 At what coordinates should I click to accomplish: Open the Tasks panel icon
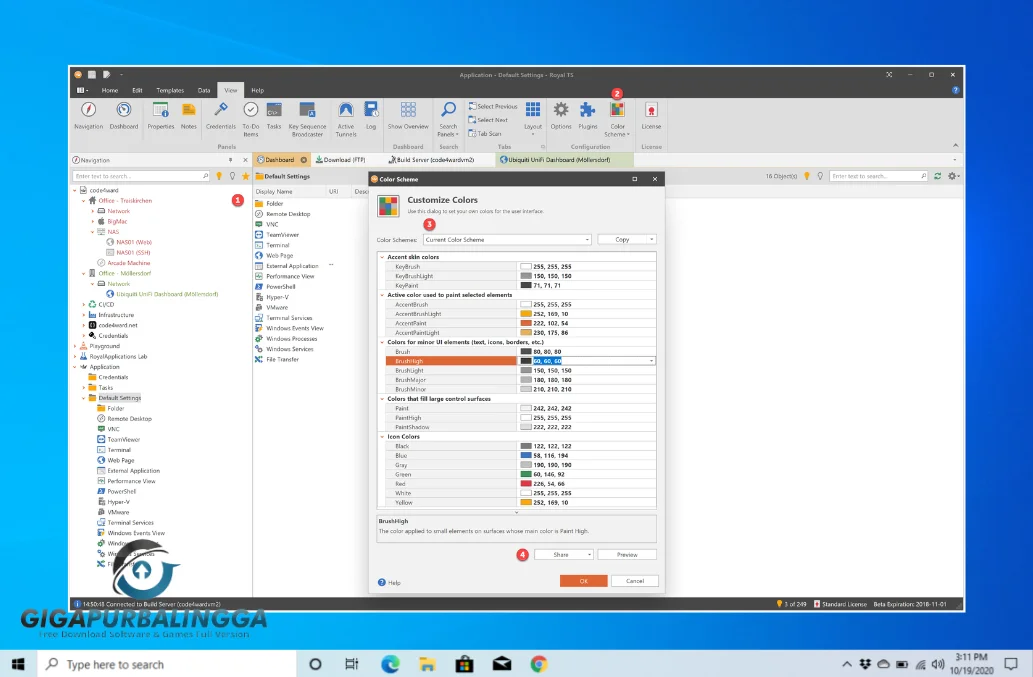(274, 116)
